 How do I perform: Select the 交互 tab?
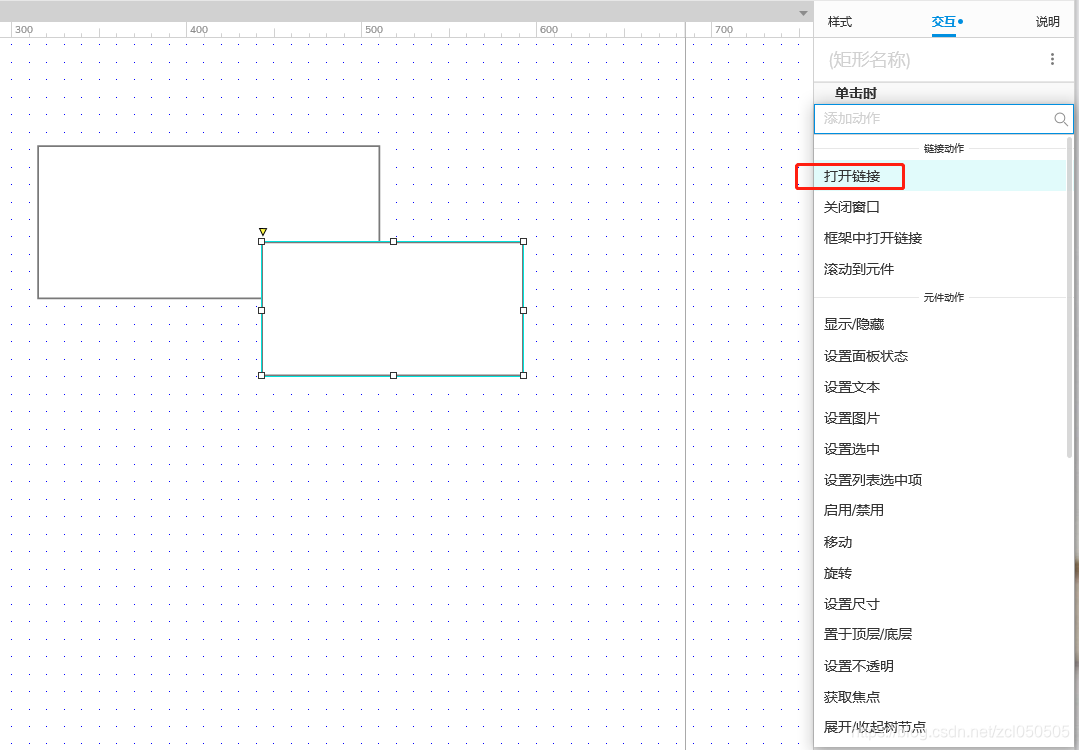click(x=943, y=21)
